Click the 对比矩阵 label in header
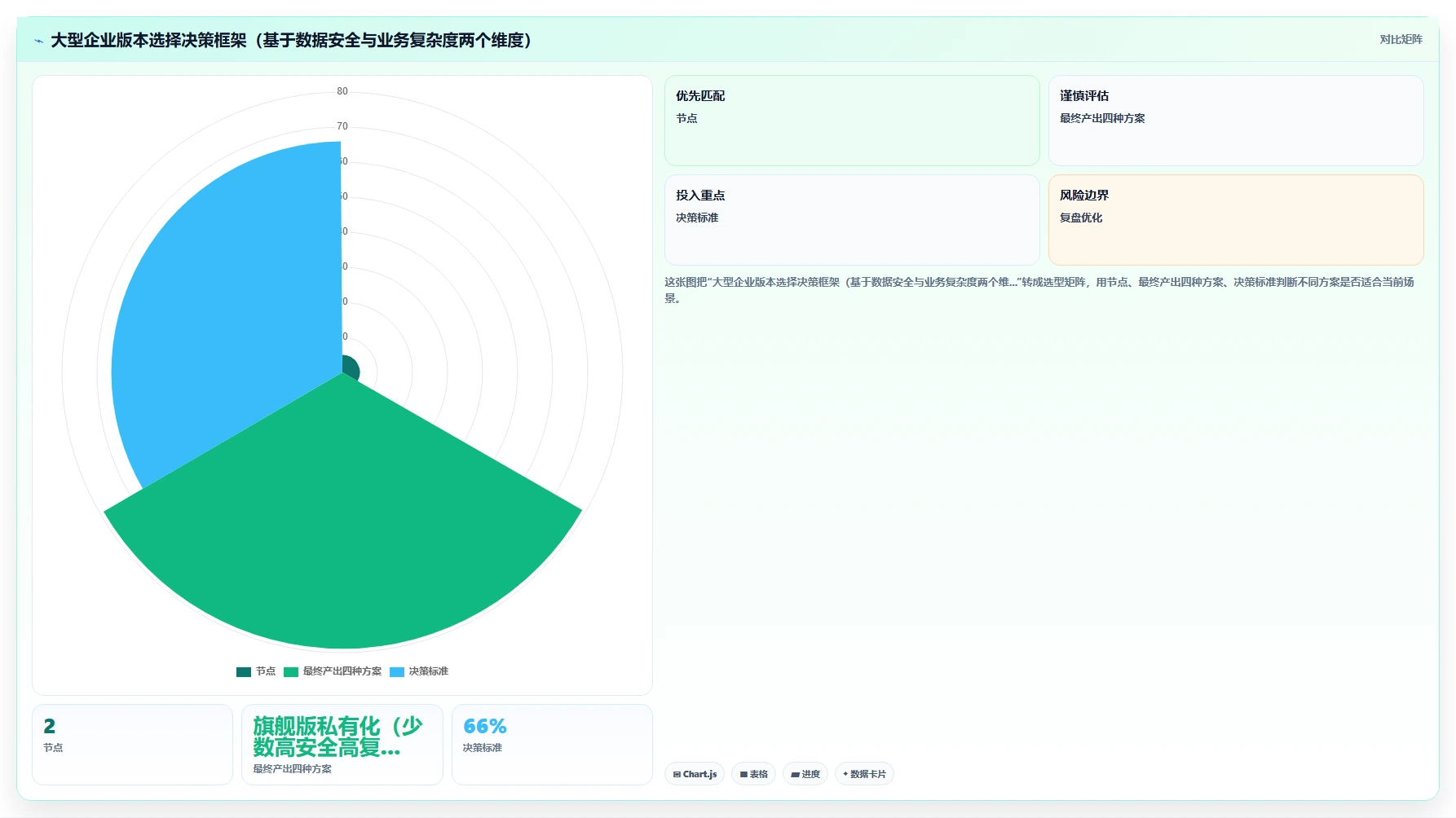Viewport: 1456px width, 818px height. (x=1401, y=39)
